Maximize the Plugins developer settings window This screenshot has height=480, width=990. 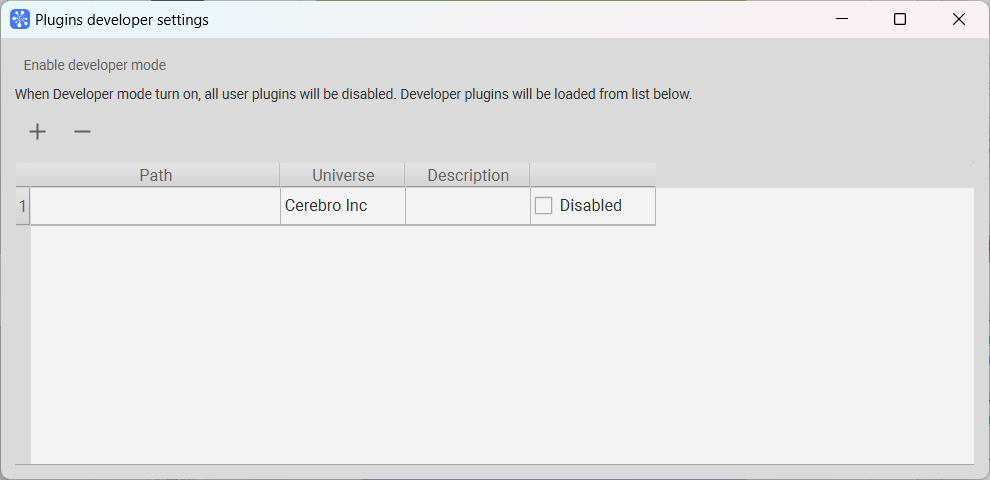tap(900, 20)
